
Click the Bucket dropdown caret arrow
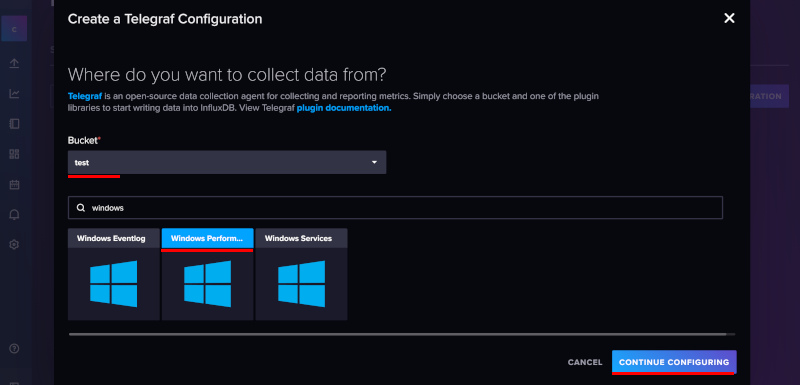374,162
